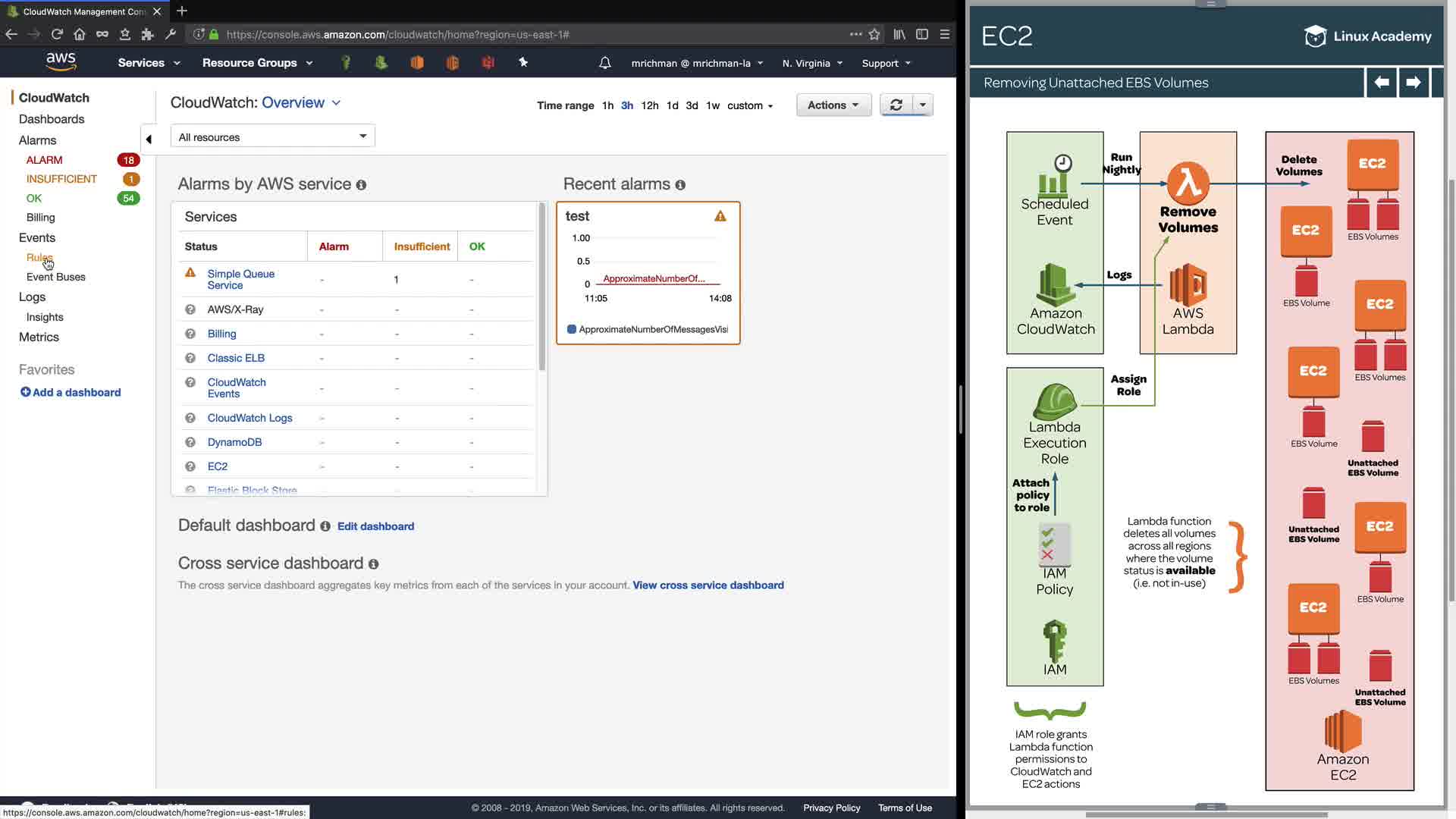
Task: Open the Services menu
Action: (x=149, y=63)
